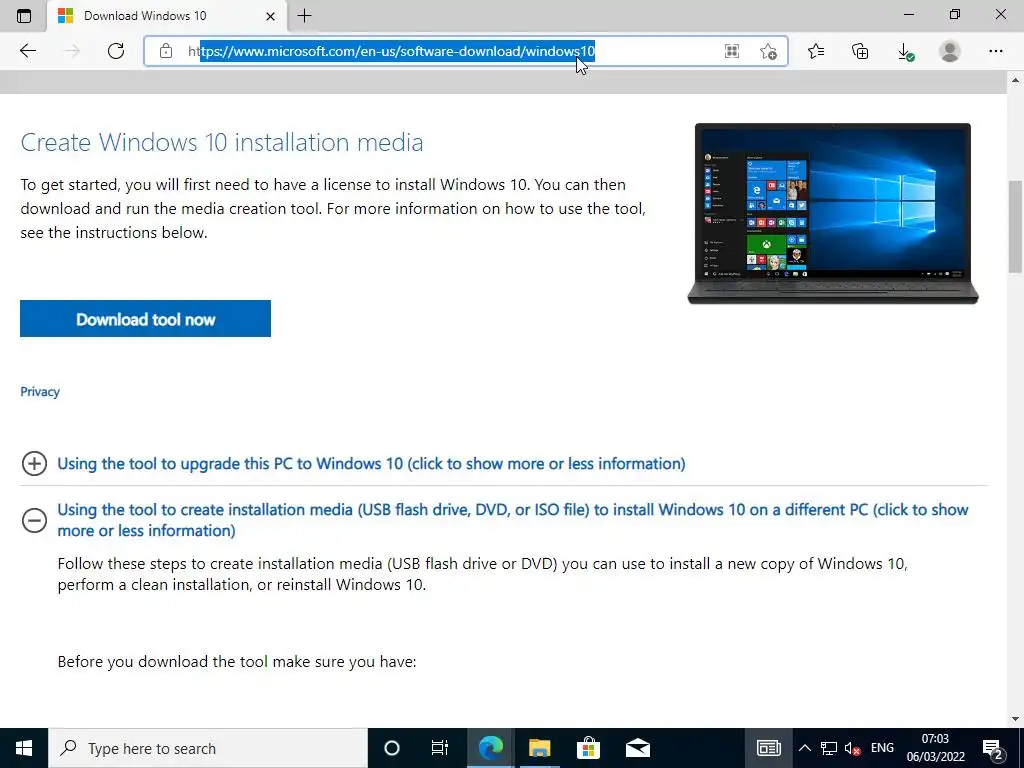1024x768 pixels.
Task: Open Edge Settings and more menu
Action: coord(995,51)
